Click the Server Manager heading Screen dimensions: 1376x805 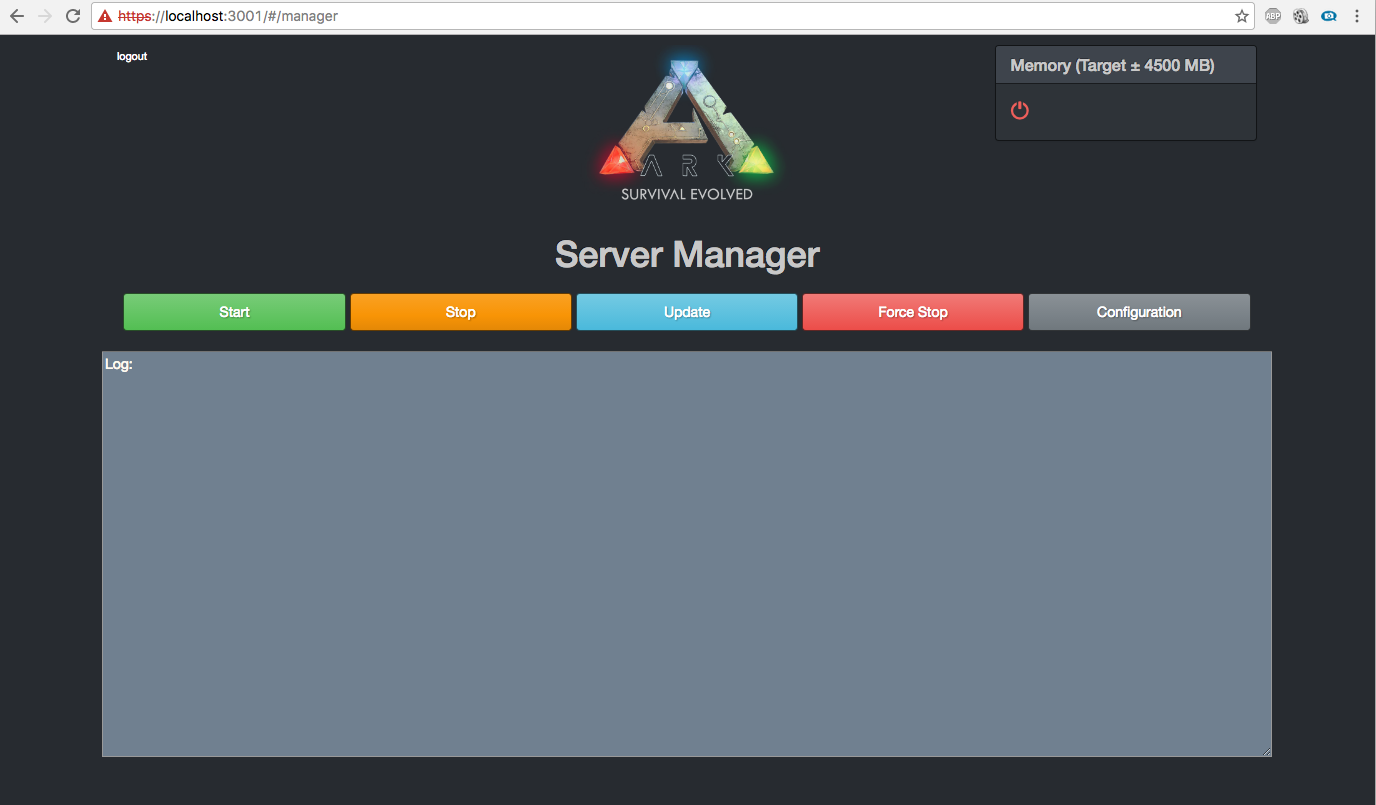point(687,254)
